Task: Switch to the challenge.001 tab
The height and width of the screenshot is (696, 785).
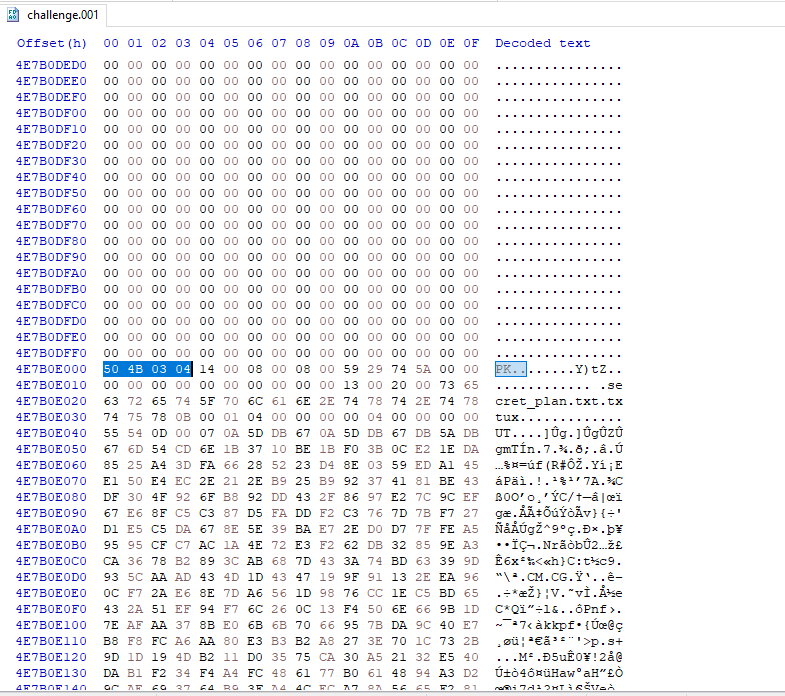Action: point(53,15)
